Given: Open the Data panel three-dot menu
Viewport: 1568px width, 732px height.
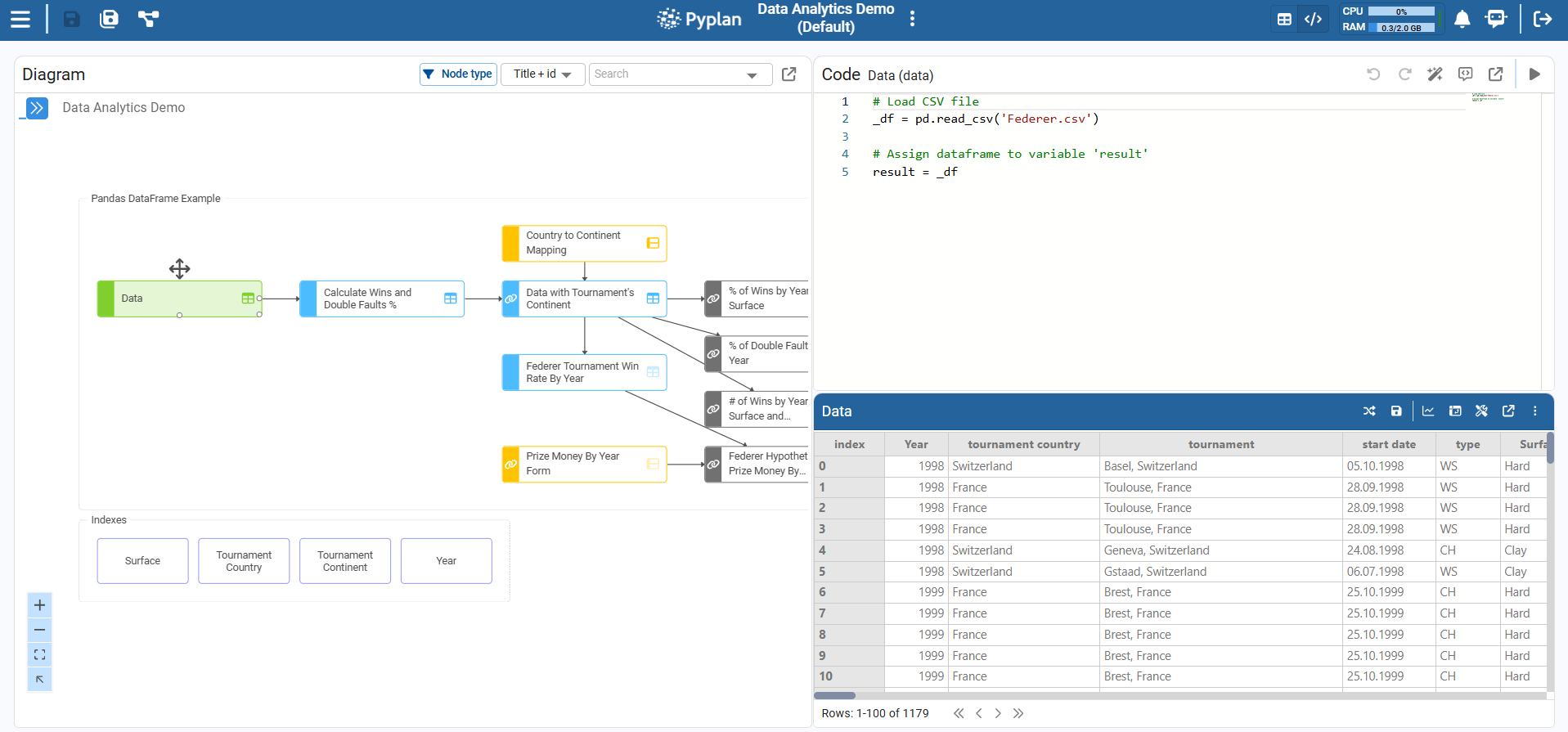Looking at the screenshot, I should coord(1535,411).
